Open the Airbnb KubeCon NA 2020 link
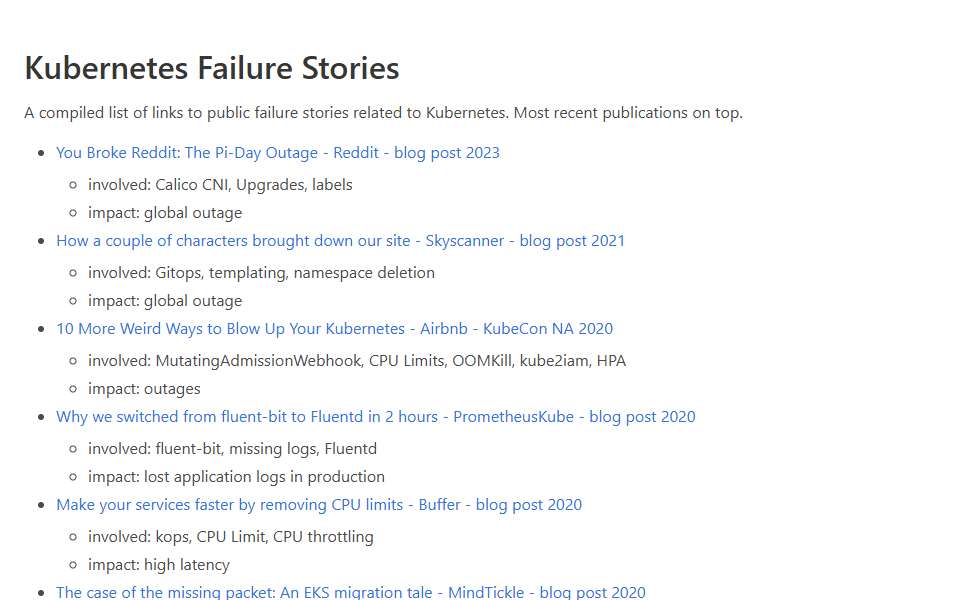Viewport: 960px width, 600px height. click(334, 329)
